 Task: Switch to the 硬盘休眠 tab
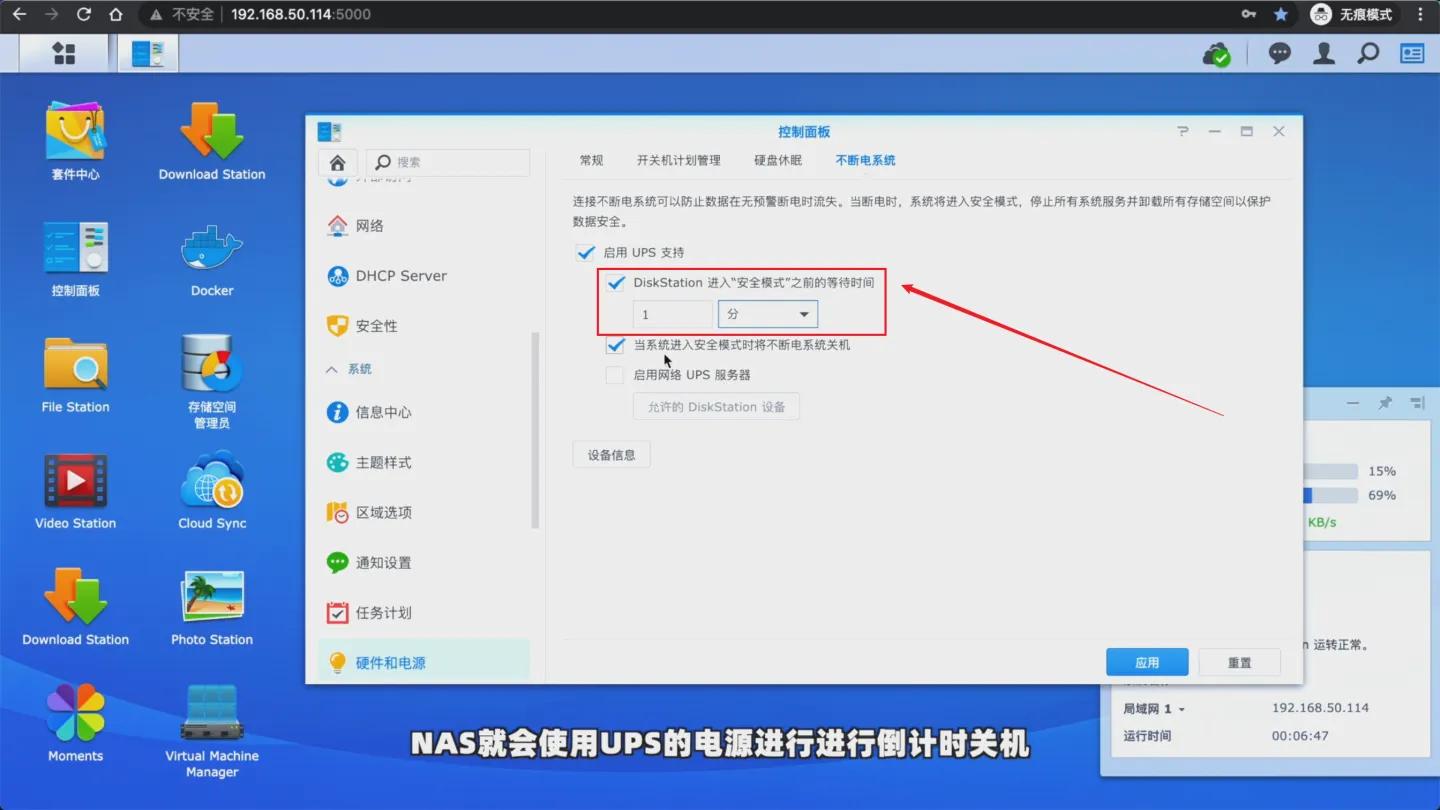tap(777, 159)
